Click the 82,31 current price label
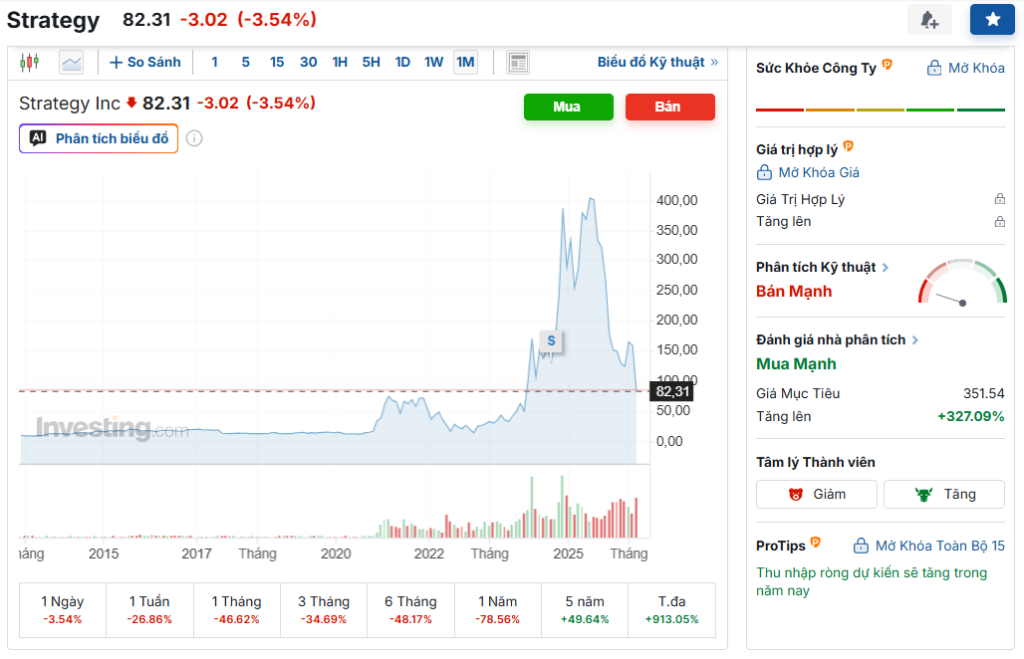This screenshot has width=1024, height=659. (672, 391)
